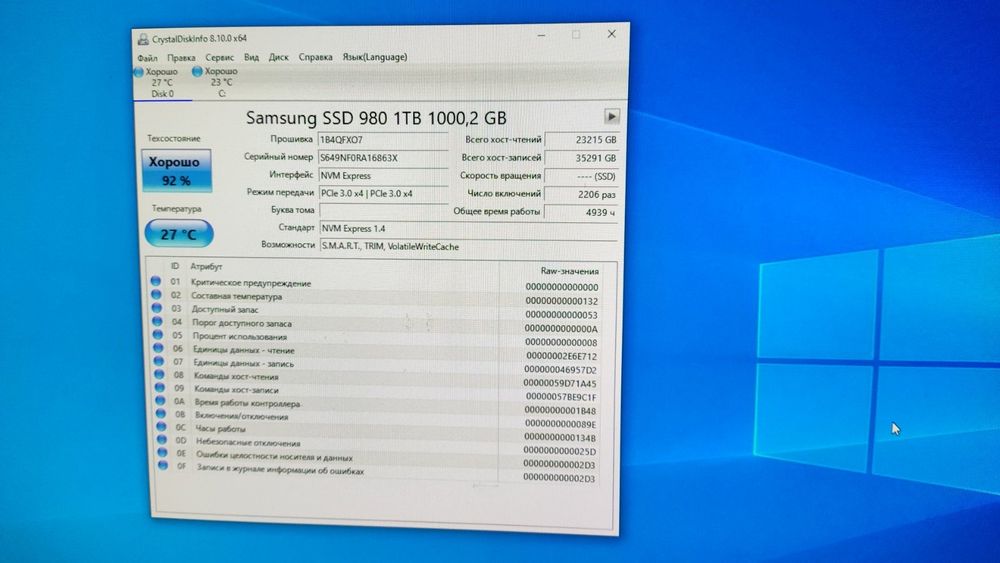Select Disk 0 drive tab at 27 °C

tap(161, 83)
